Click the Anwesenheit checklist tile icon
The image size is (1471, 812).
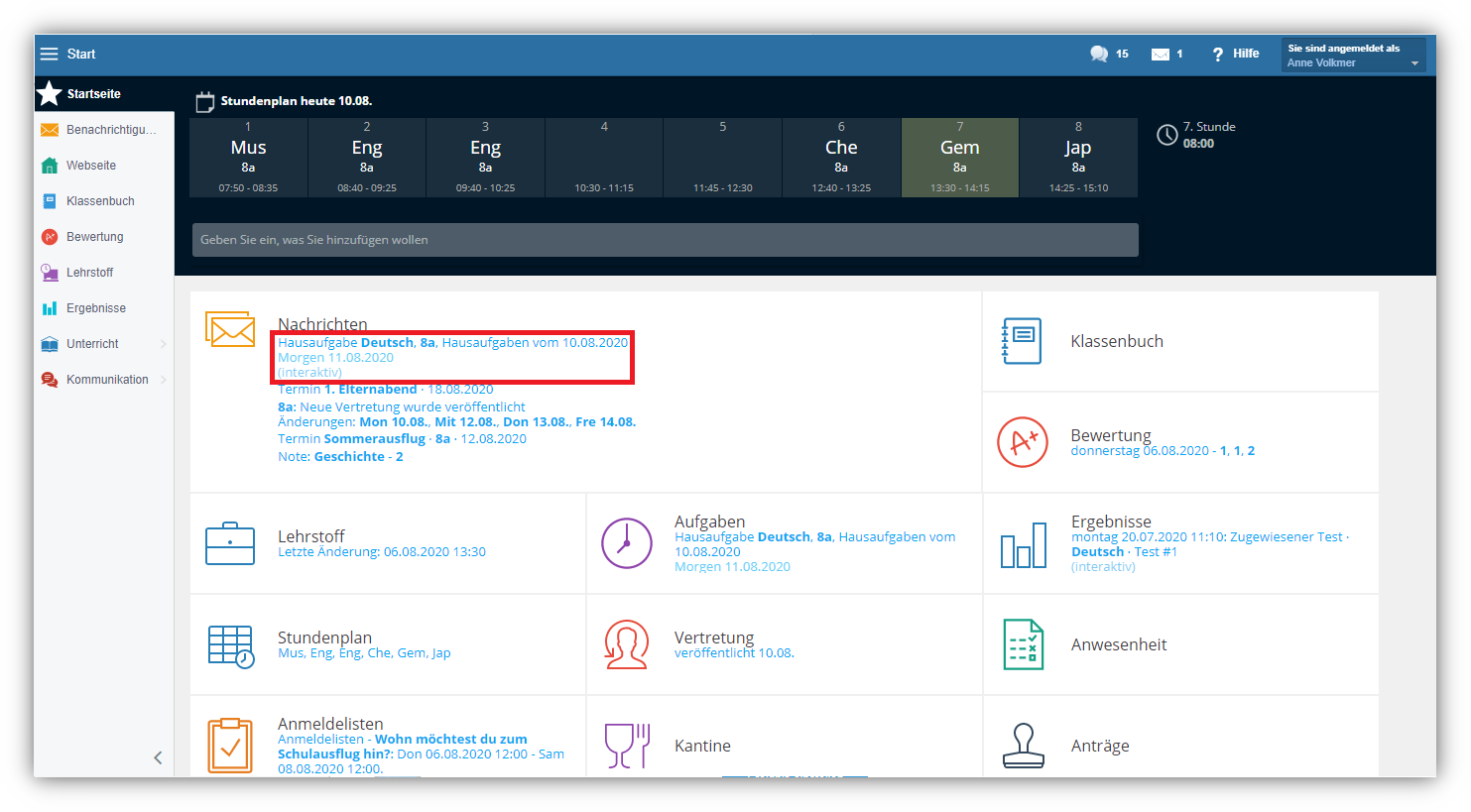click(x=1024, y=644)
